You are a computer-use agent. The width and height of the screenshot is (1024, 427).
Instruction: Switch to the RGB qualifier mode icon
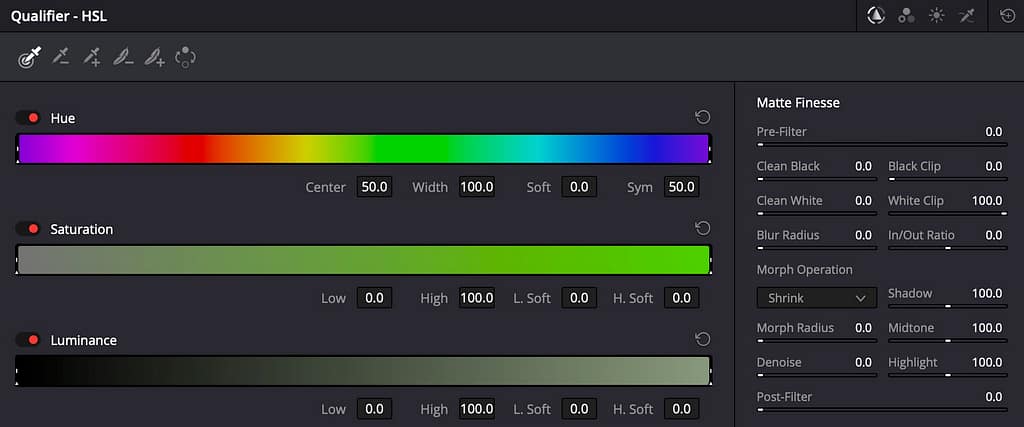906,16
